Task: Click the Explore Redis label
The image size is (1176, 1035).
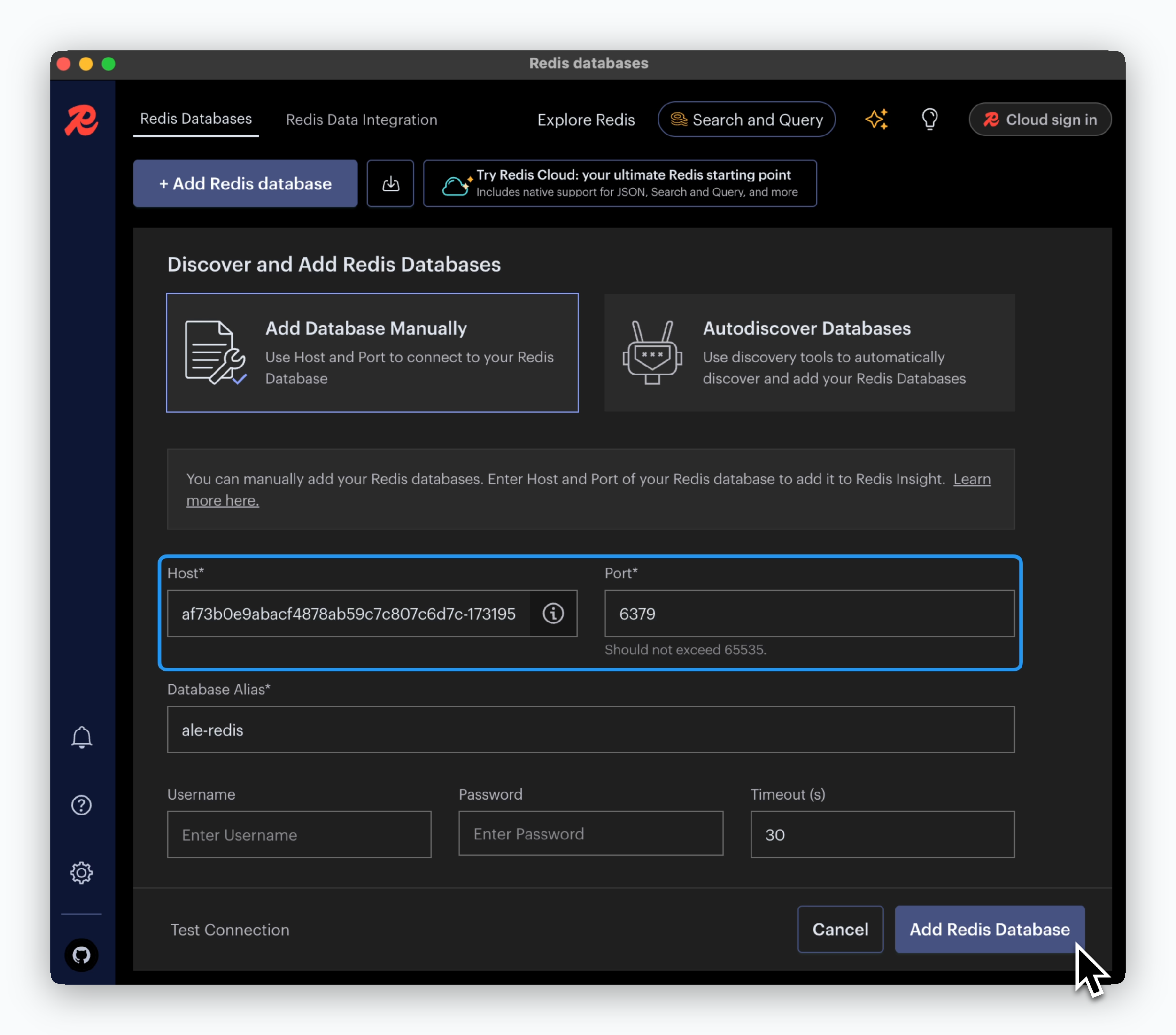Action: [x=586, y=120]
